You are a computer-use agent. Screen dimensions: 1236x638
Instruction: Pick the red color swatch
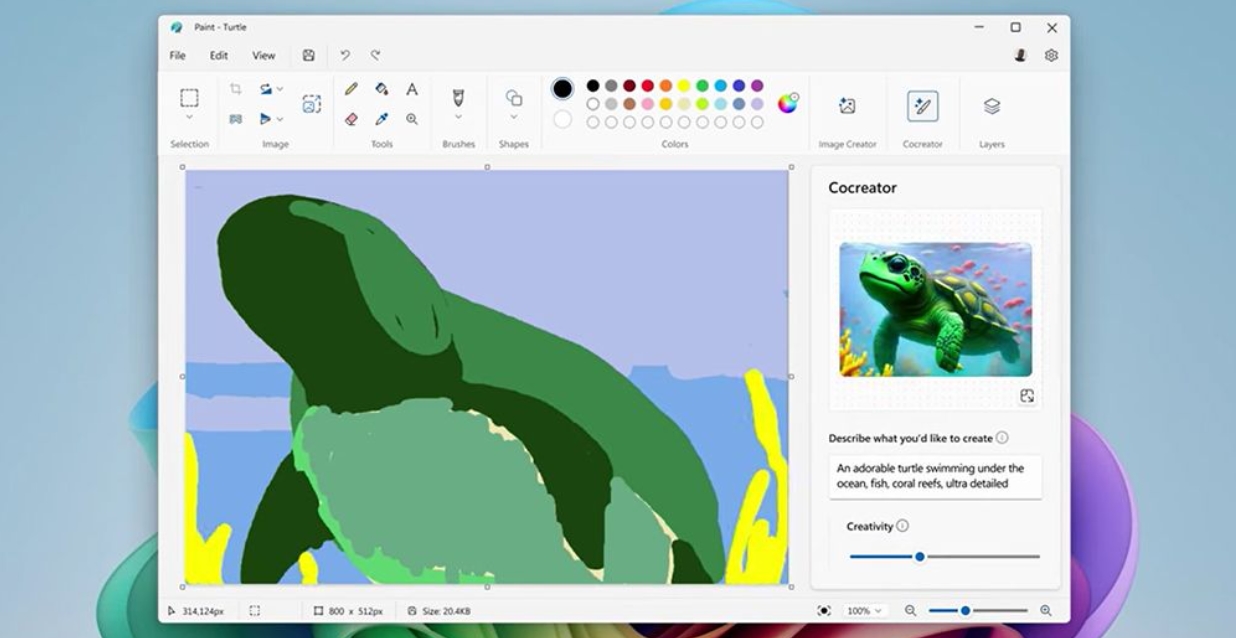648,86
